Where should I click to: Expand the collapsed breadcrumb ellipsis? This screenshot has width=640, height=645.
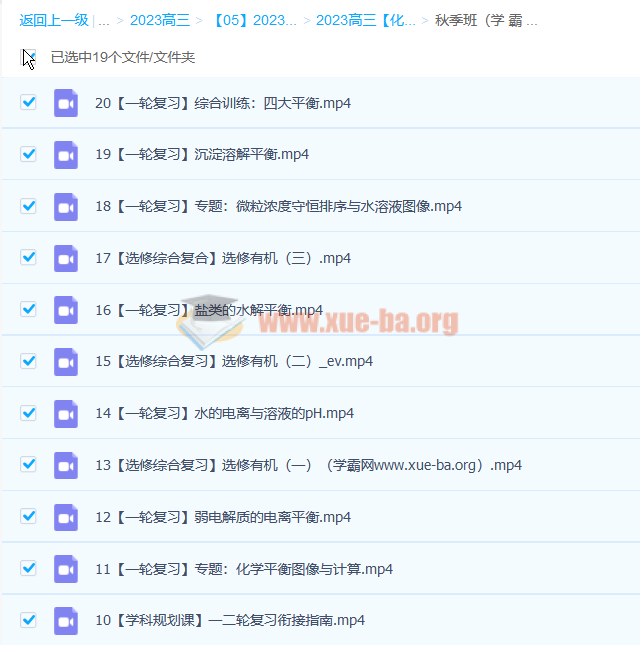click(103, 20)
